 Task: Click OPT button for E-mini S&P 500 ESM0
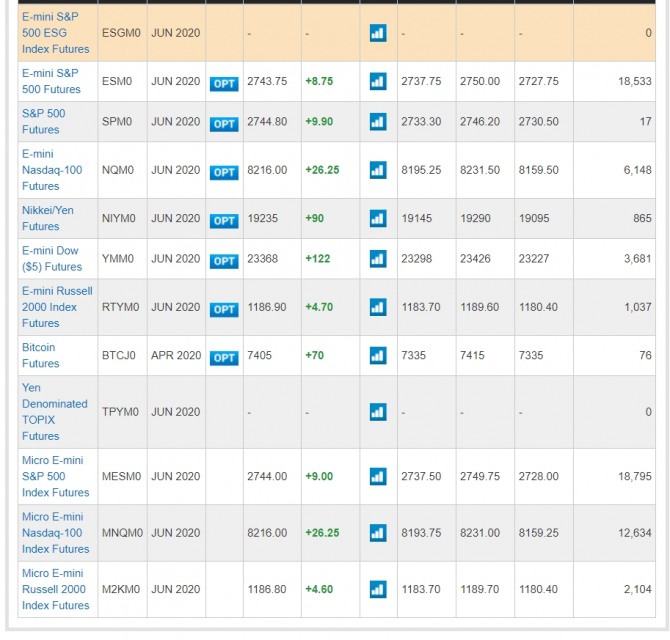[224, 83]
